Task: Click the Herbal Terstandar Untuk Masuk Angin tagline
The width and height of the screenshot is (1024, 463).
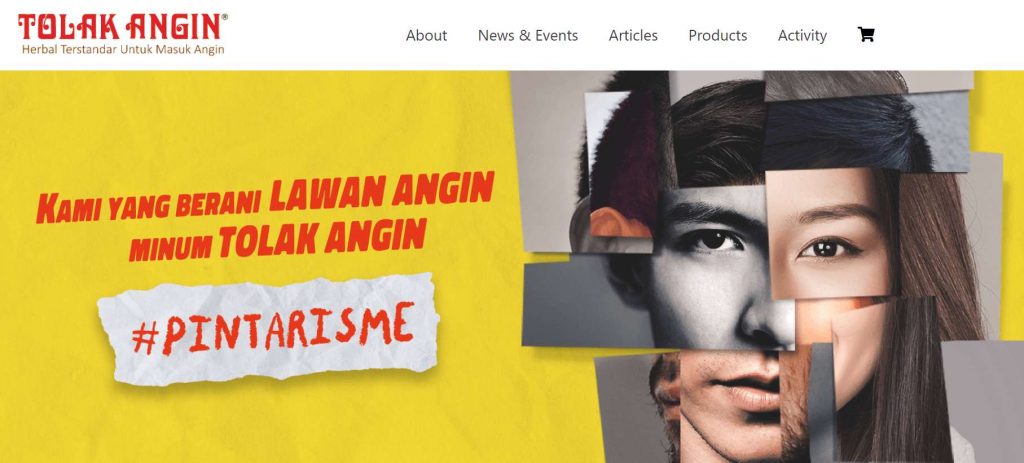Action: pos(123,50)
